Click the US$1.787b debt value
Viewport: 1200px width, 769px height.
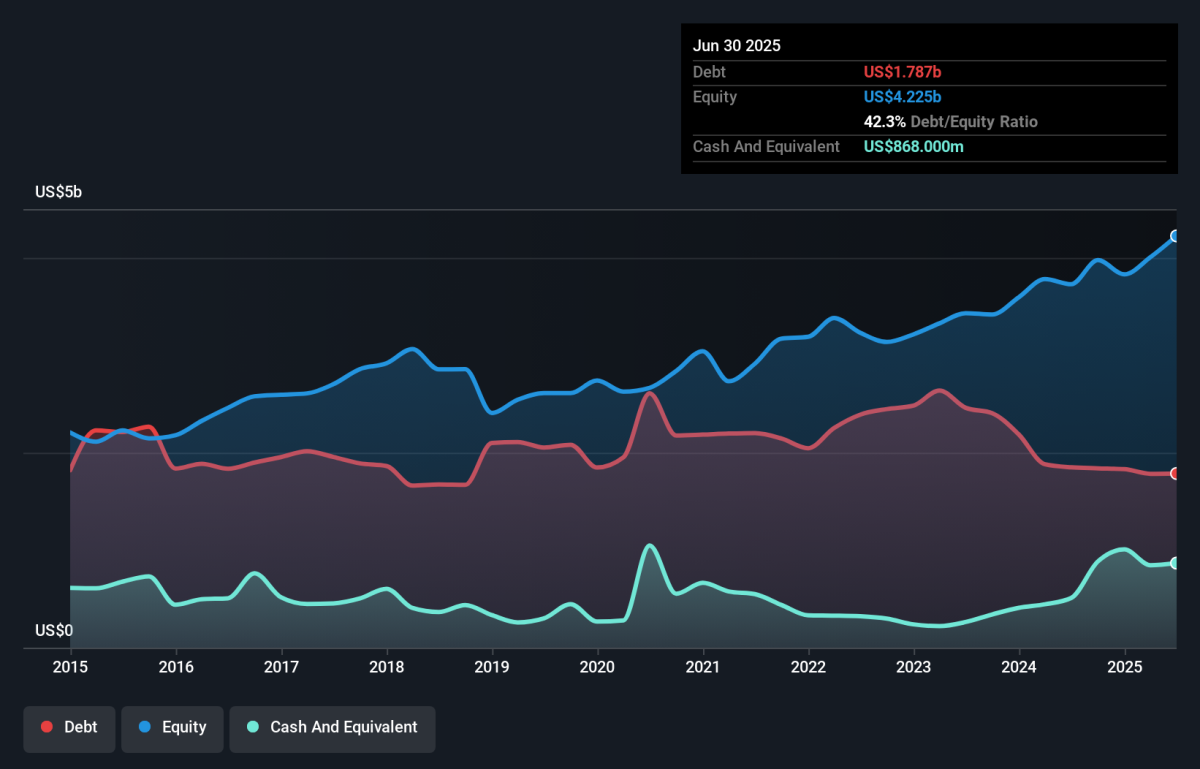point(902,72)
